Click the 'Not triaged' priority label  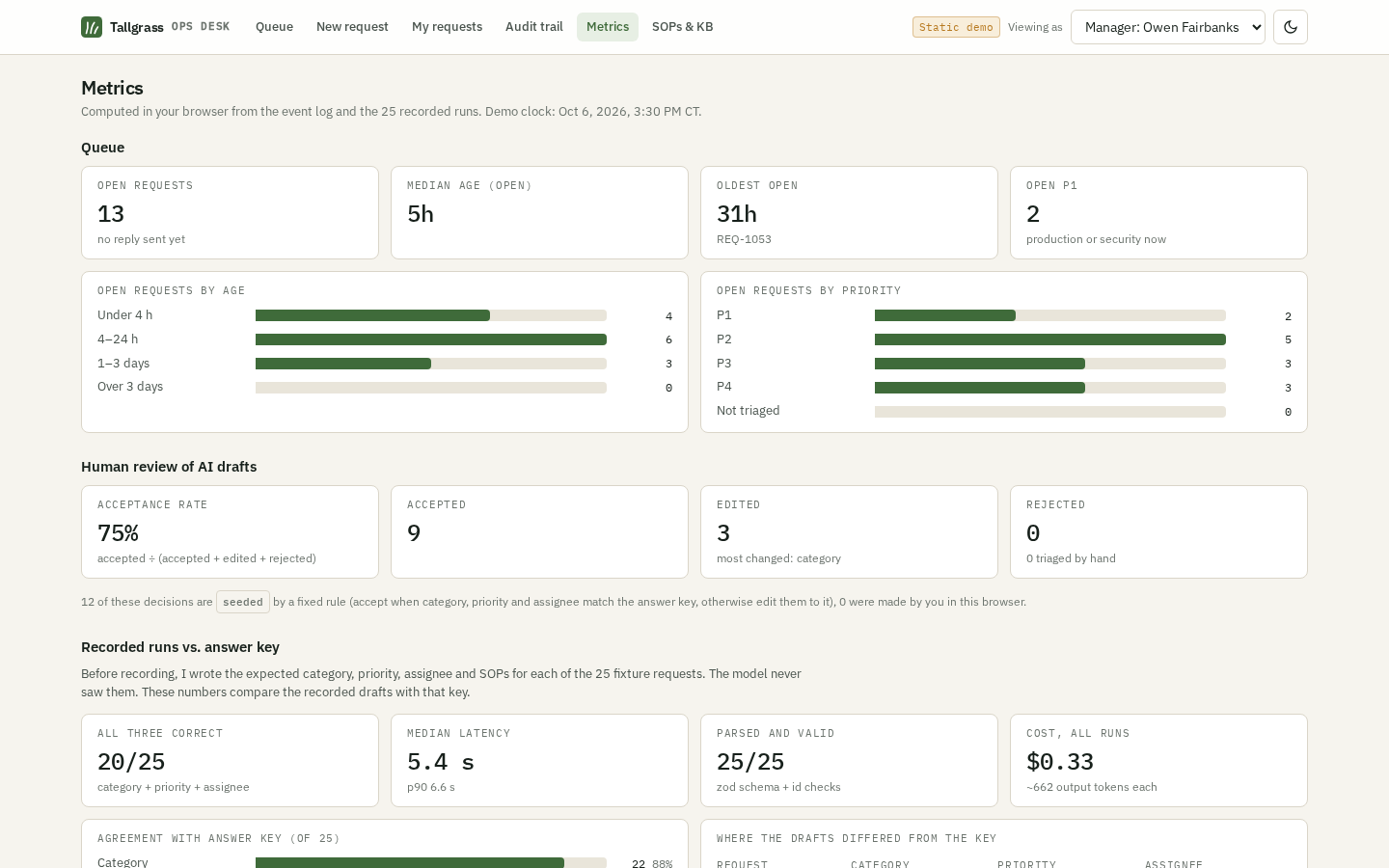(749, 411)
